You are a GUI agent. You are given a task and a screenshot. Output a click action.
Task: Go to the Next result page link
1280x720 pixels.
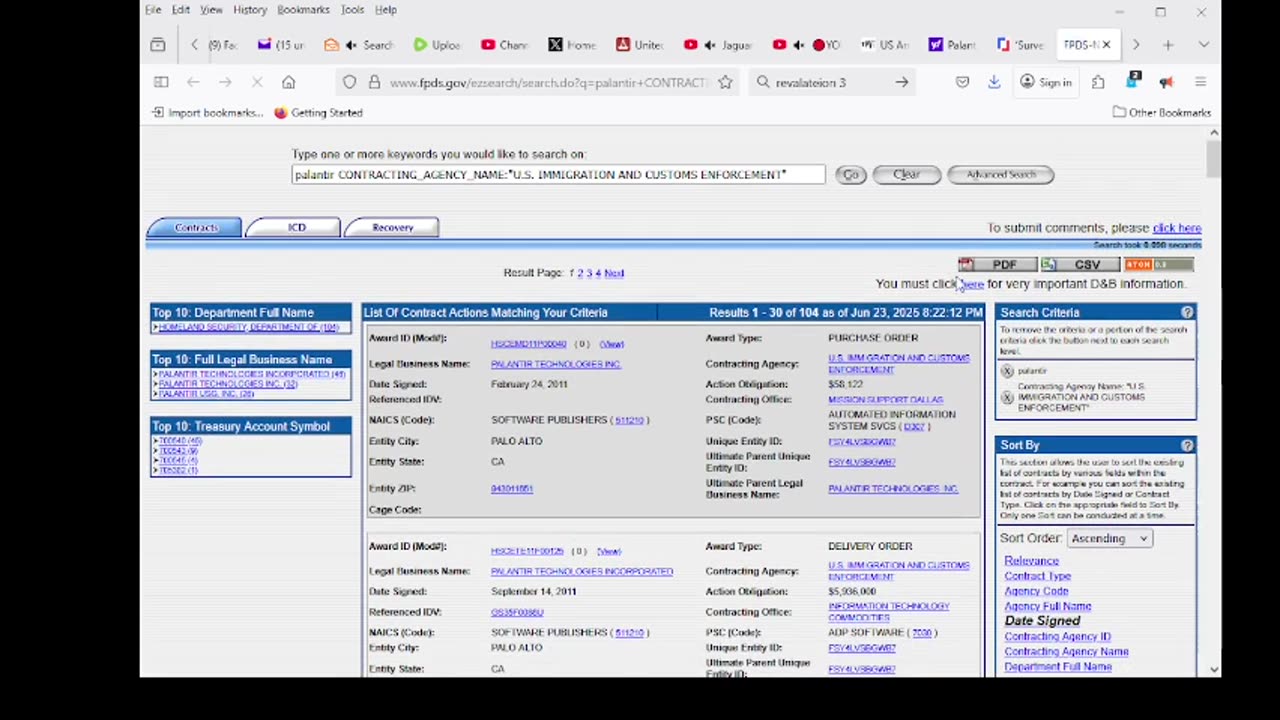pos(614,273)
